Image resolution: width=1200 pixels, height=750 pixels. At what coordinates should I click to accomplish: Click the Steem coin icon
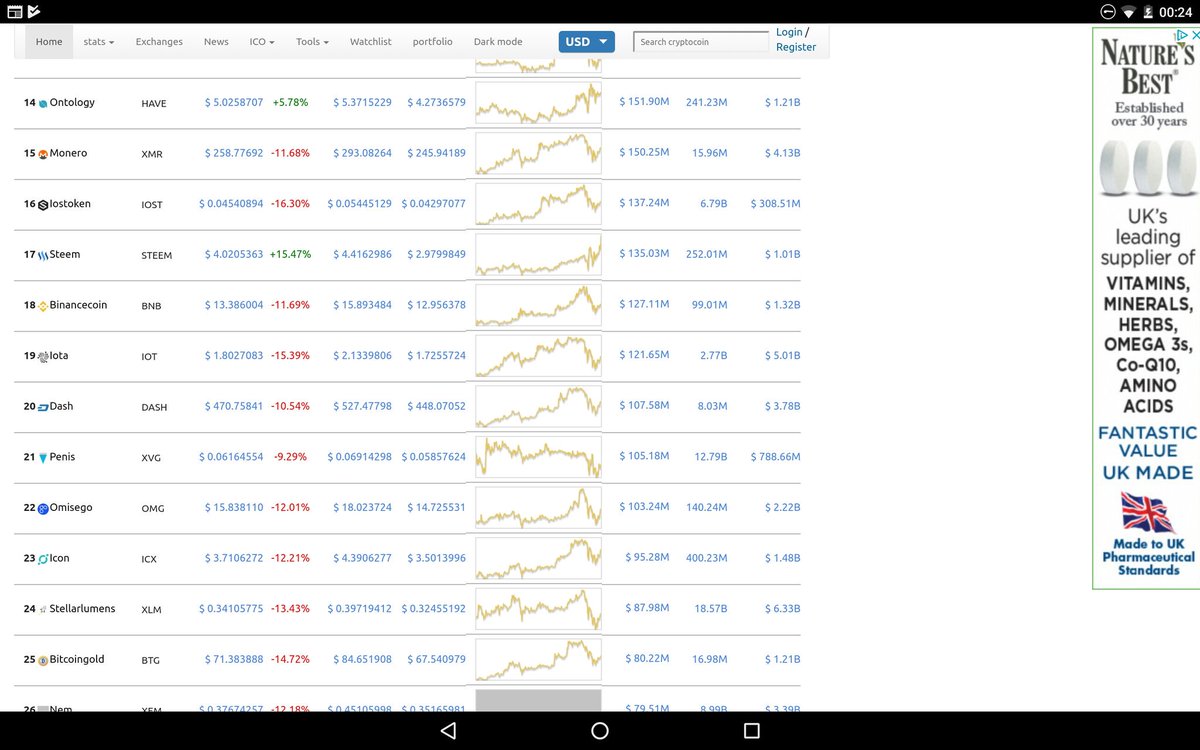pos(43,255)
